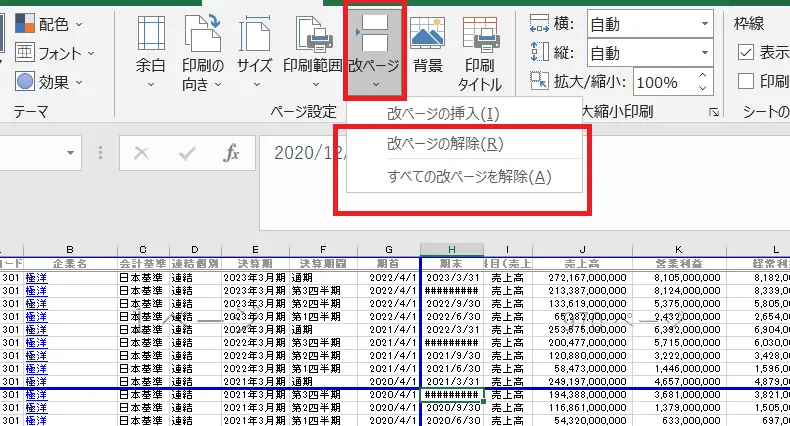
Task: Choose 改ページの解除(R) from menu
Action: 445,144
